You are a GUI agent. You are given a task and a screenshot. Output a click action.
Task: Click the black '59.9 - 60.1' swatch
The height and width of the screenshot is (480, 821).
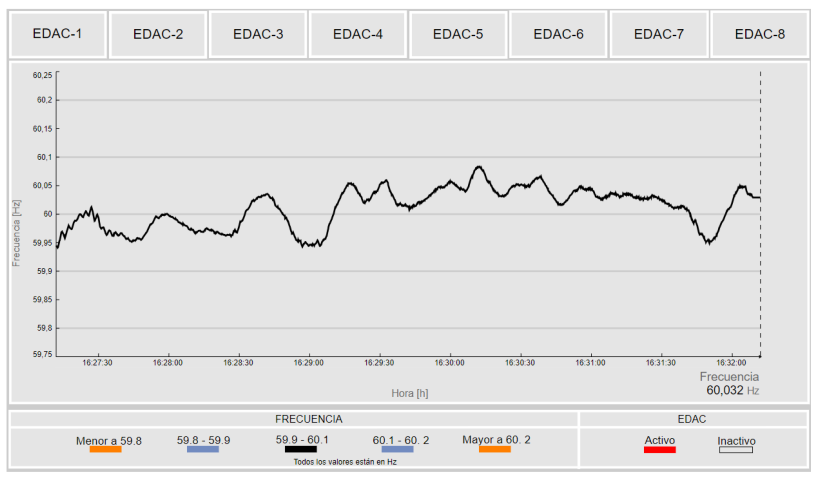pyautogui.click(x=301, y=449)
